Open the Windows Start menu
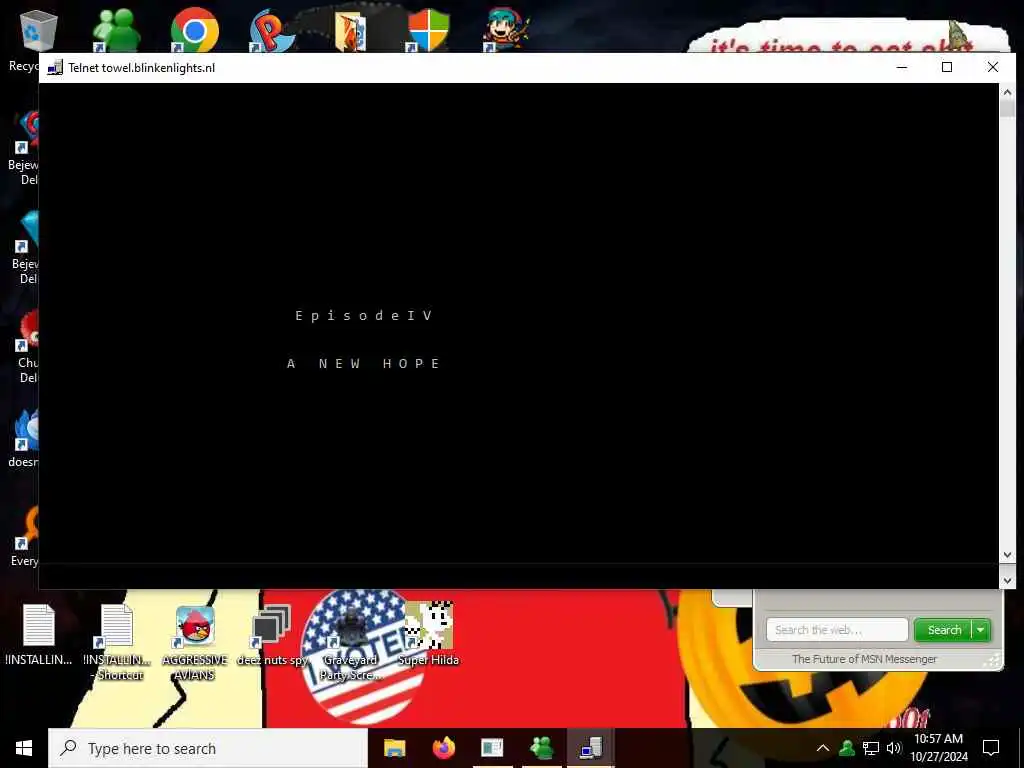1024x768 pixels. (x=24, y=748)
